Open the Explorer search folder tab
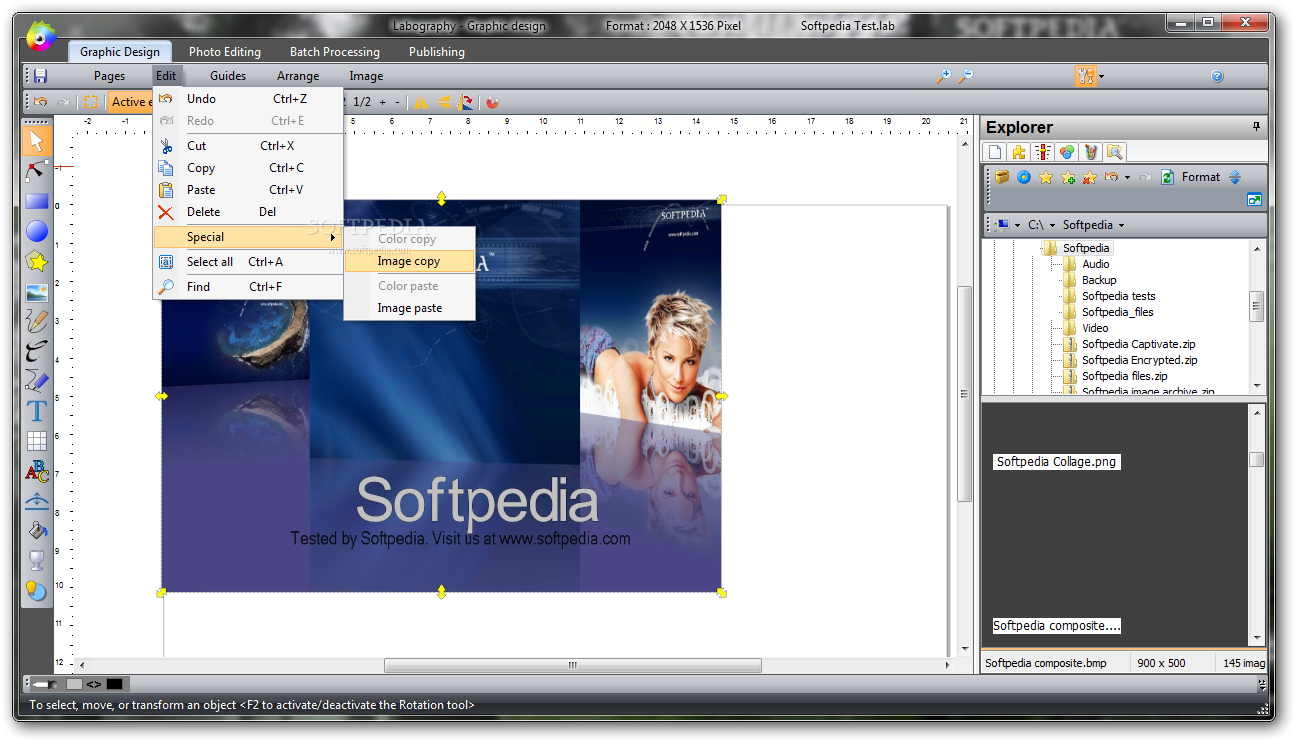1296x742 pixels. coord(1115,152)
